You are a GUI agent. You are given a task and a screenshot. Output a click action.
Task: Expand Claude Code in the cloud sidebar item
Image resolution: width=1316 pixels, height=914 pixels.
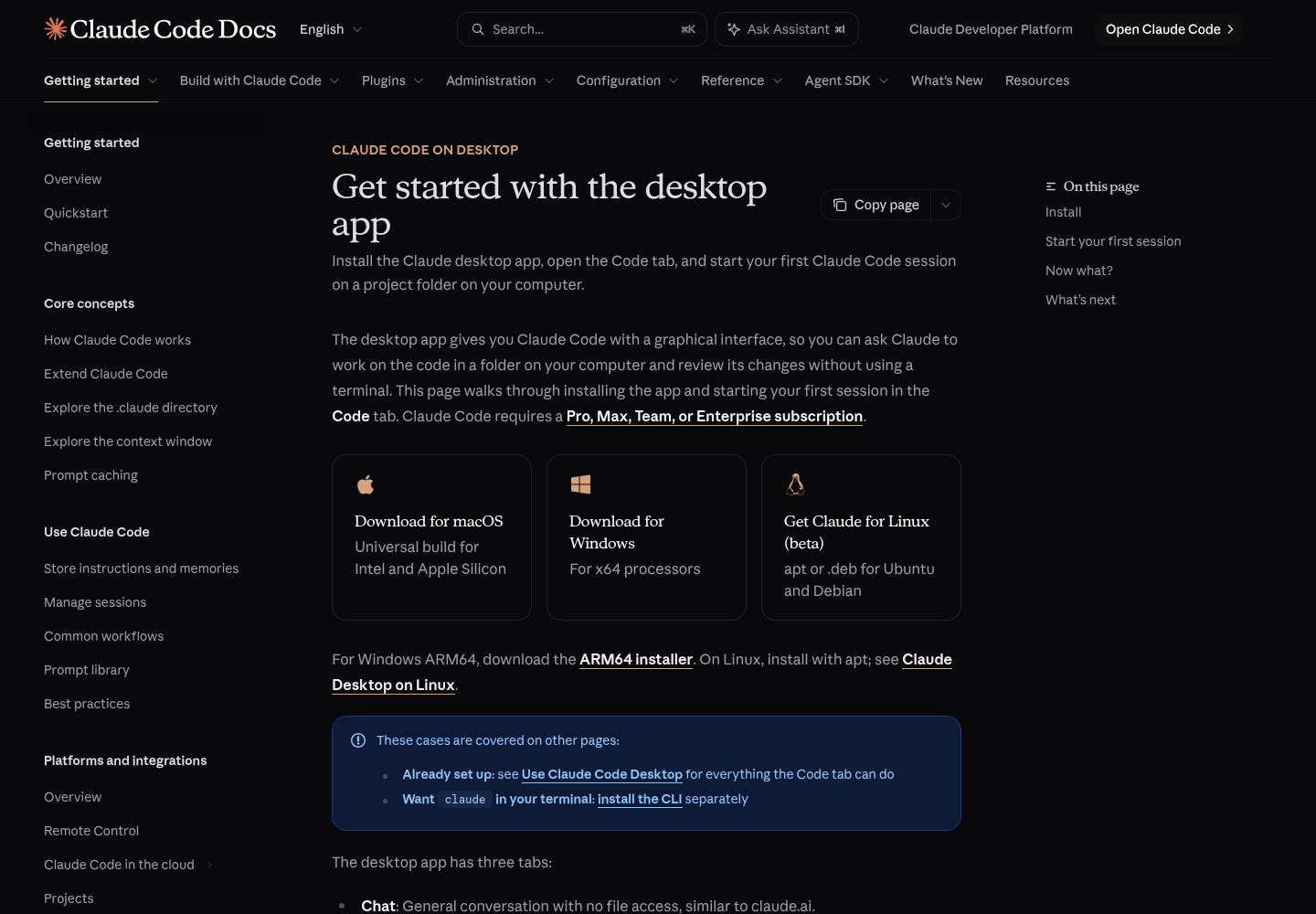(x=209, y=865)
